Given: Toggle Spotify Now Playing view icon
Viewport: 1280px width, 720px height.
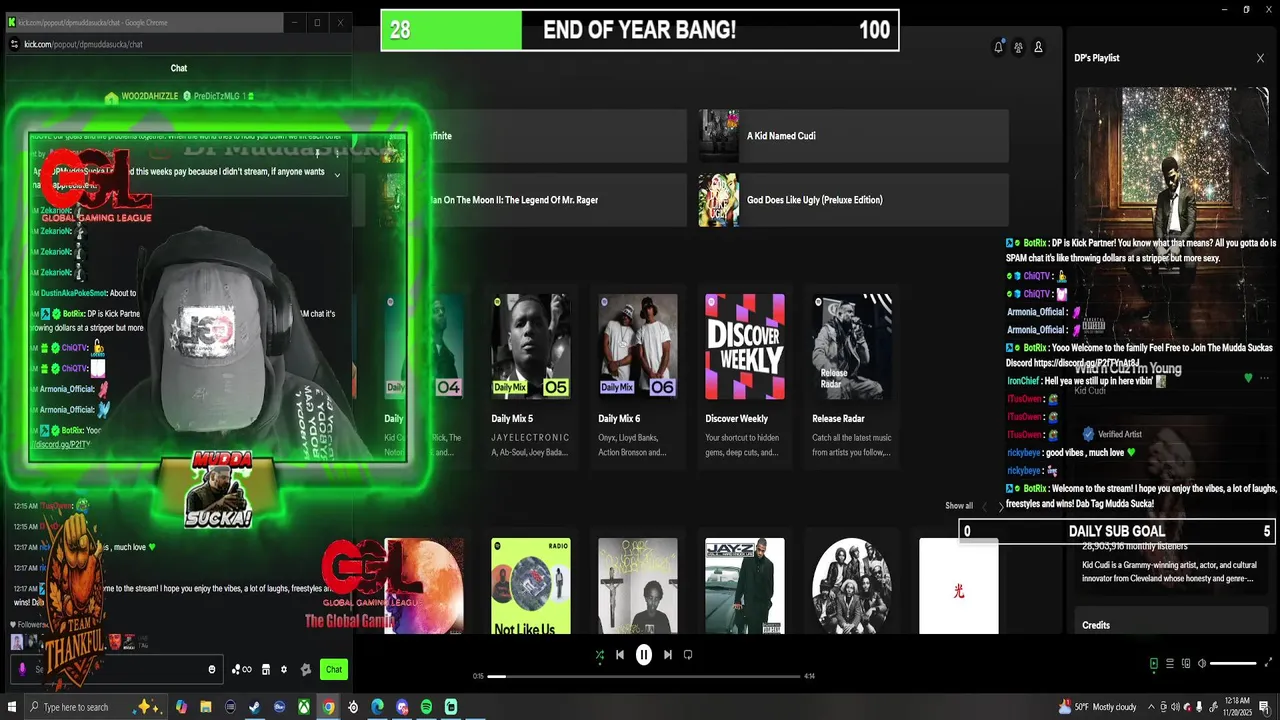Looking at the screenshot, I should pyautogui.click(x=1154, y=663).
